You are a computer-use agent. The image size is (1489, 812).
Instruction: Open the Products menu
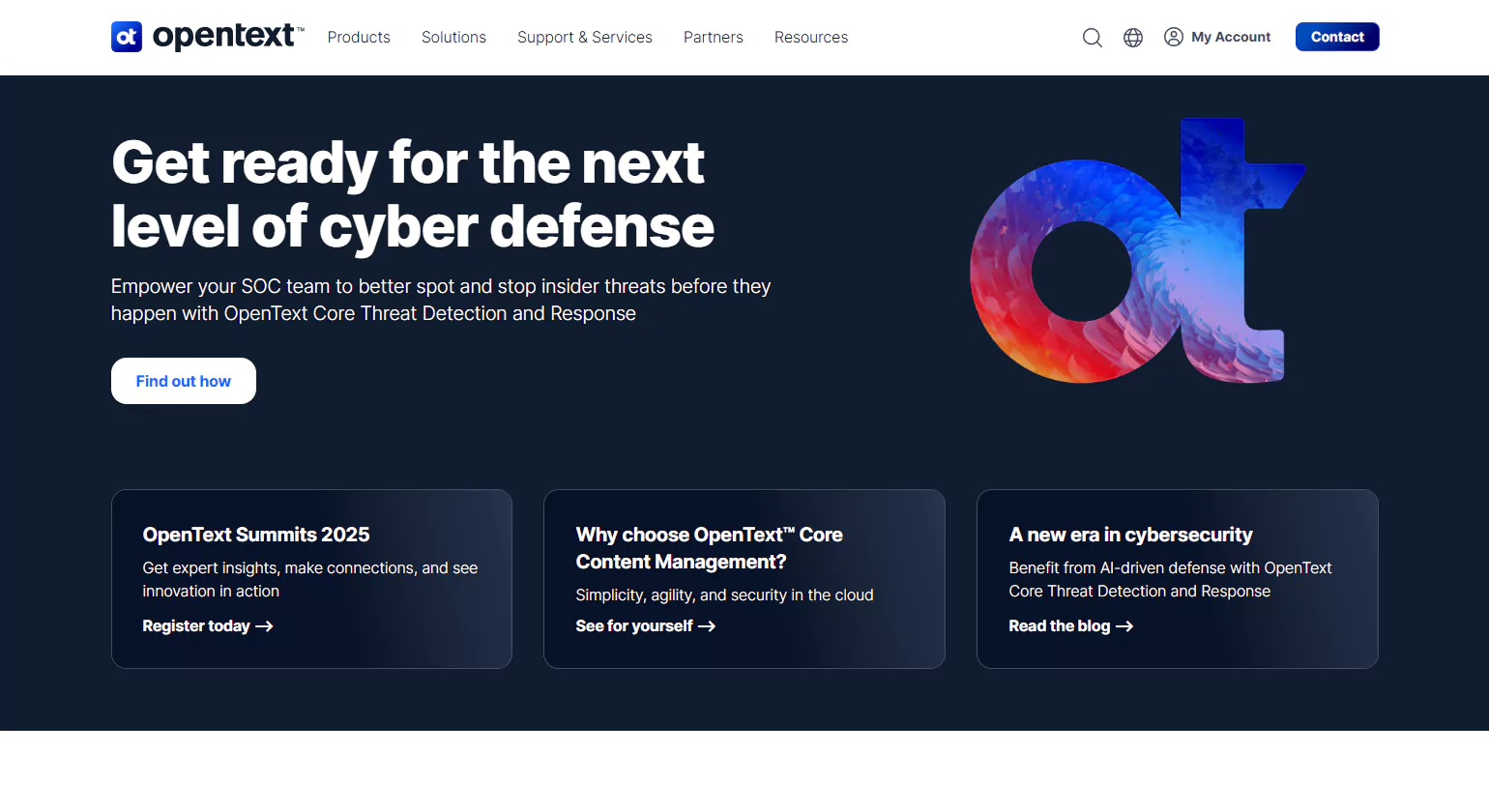point(359,37)
